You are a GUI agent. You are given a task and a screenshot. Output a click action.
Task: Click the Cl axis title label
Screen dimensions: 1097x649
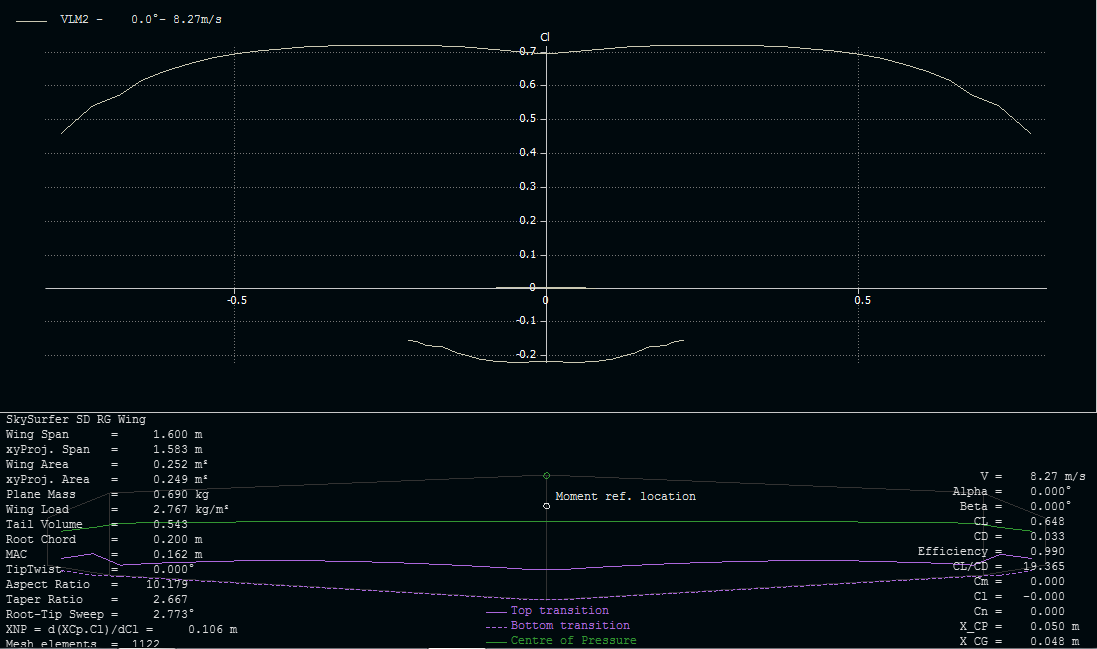pos(545,37)
